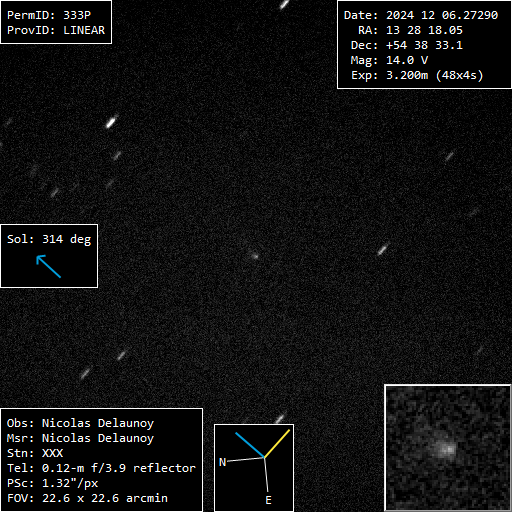Screen dimensions: 512x512
Task: Click the Exp: 3.200m (48x4s) line
Action: (x=417, y=75)
